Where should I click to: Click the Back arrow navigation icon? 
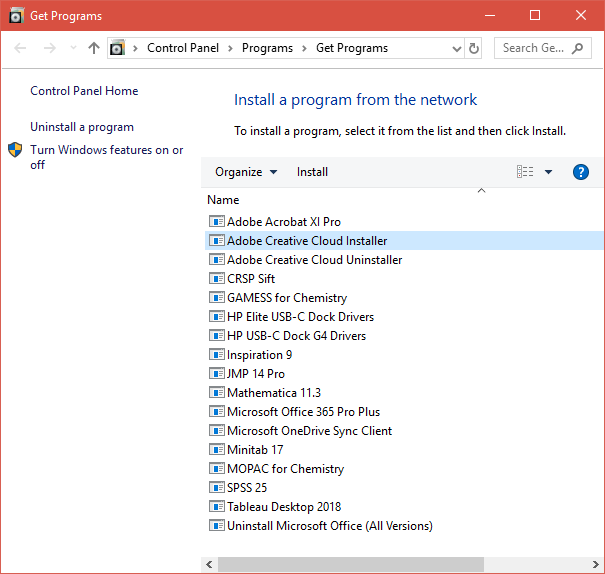click(22, 48)
